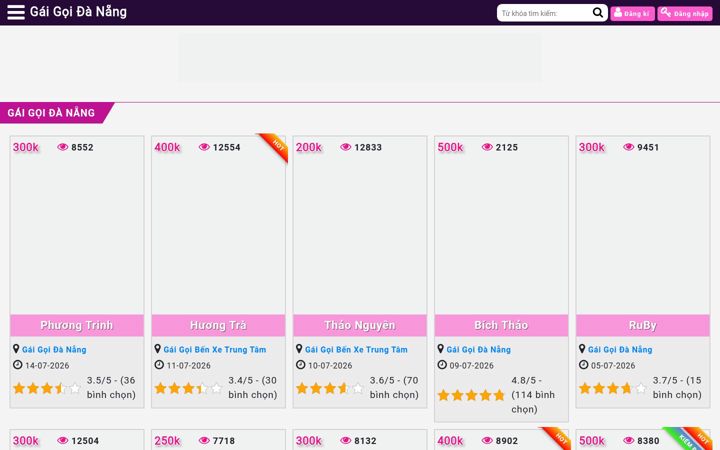The width and height of the screenshot is (720, 450).
Task: Click the eye views icon showing 8552
Action: (62, 147)
